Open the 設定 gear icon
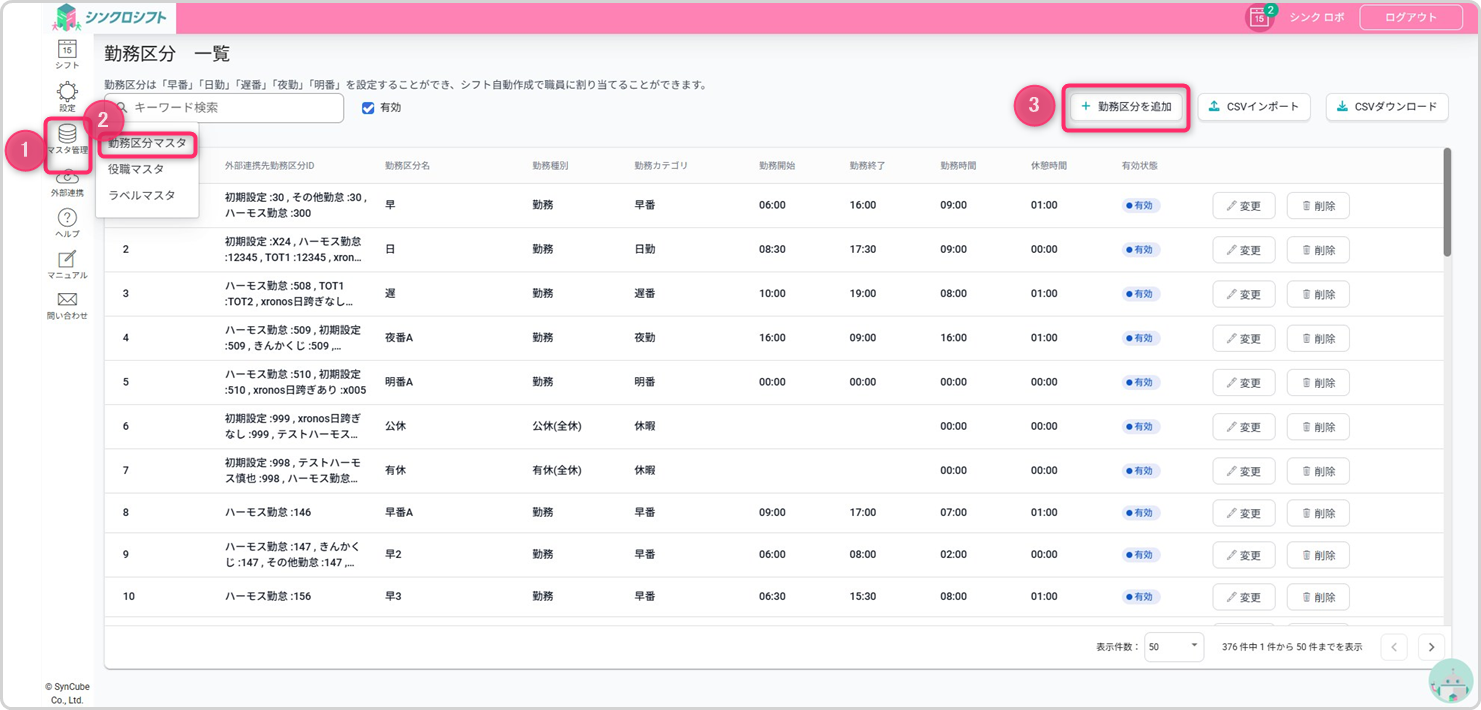The image size is (1481, 710). coord(67,92)
